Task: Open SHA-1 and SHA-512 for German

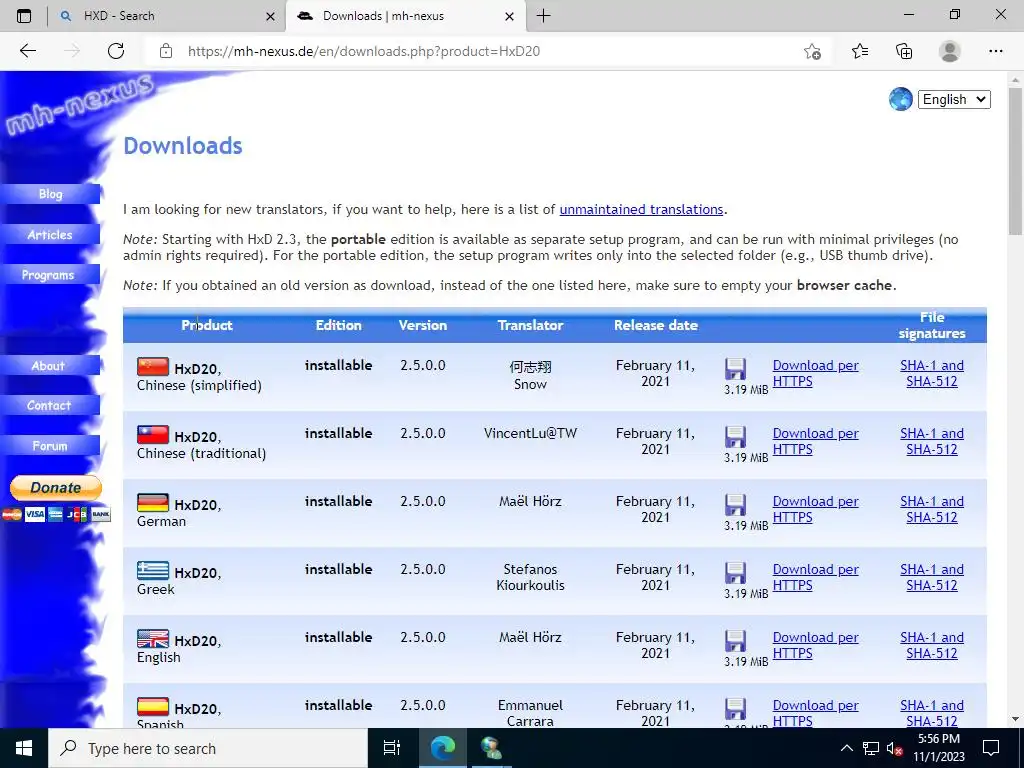Action: click(932, 509)
